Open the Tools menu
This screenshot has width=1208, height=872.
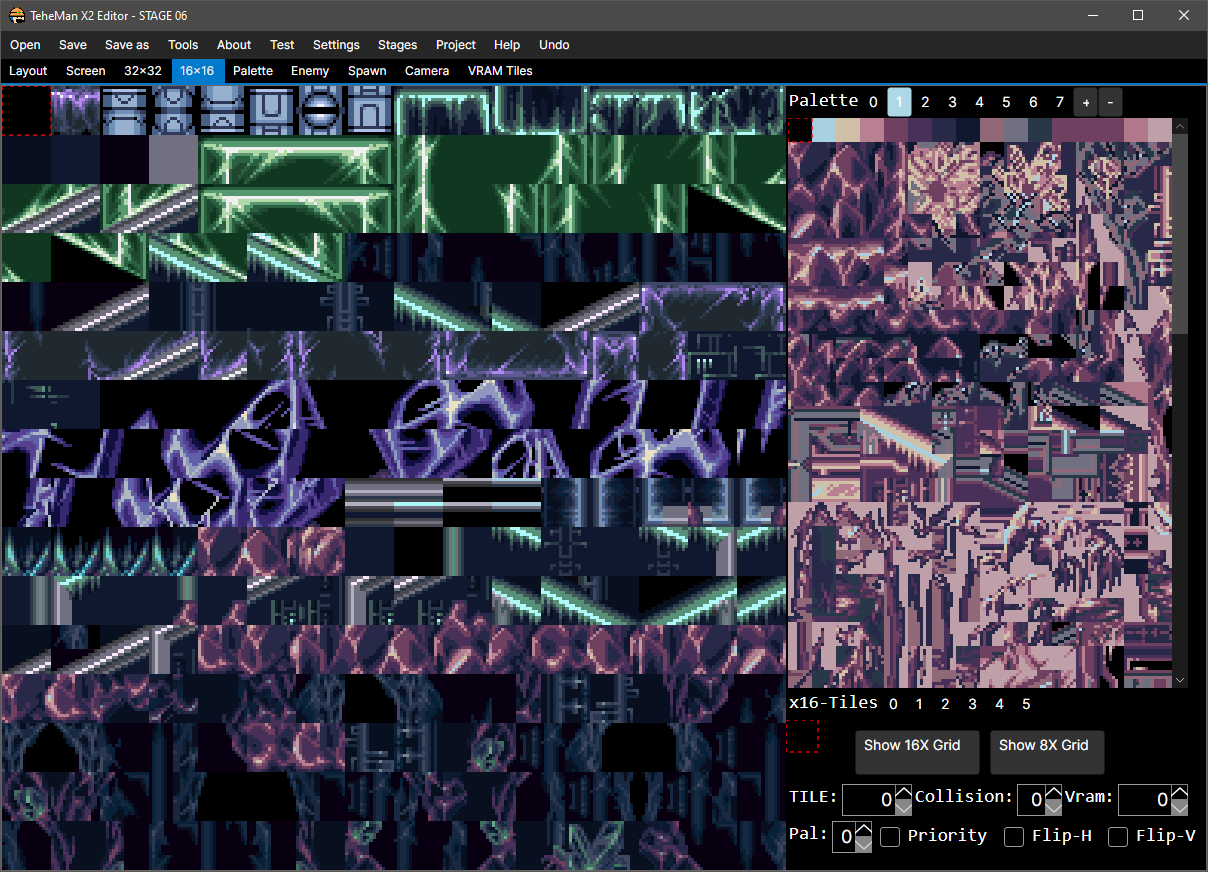coord(183,45)
